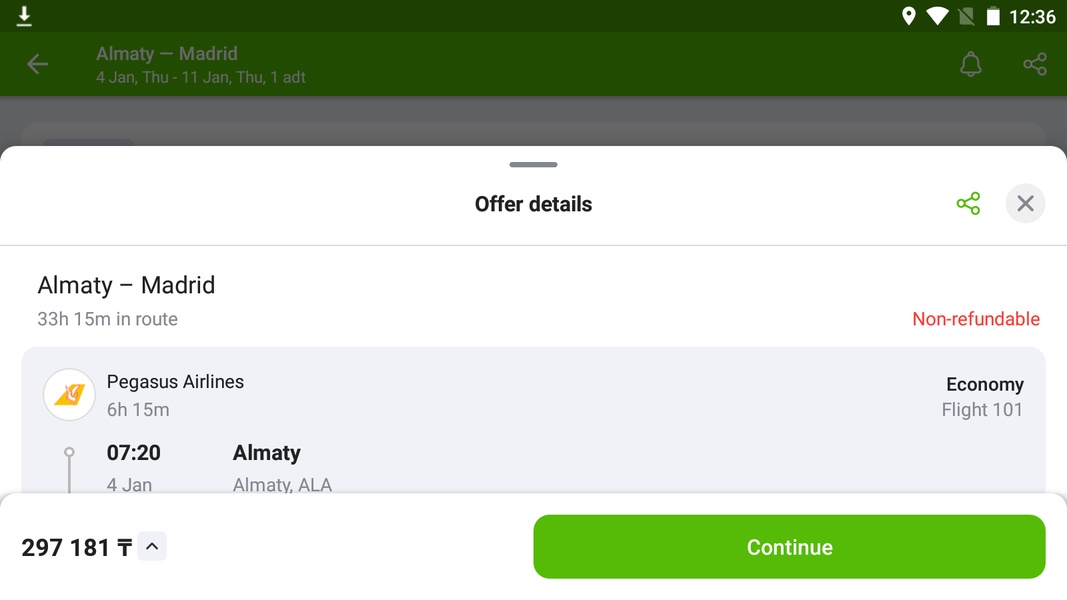Open price alert bell icon

(970, 64)
